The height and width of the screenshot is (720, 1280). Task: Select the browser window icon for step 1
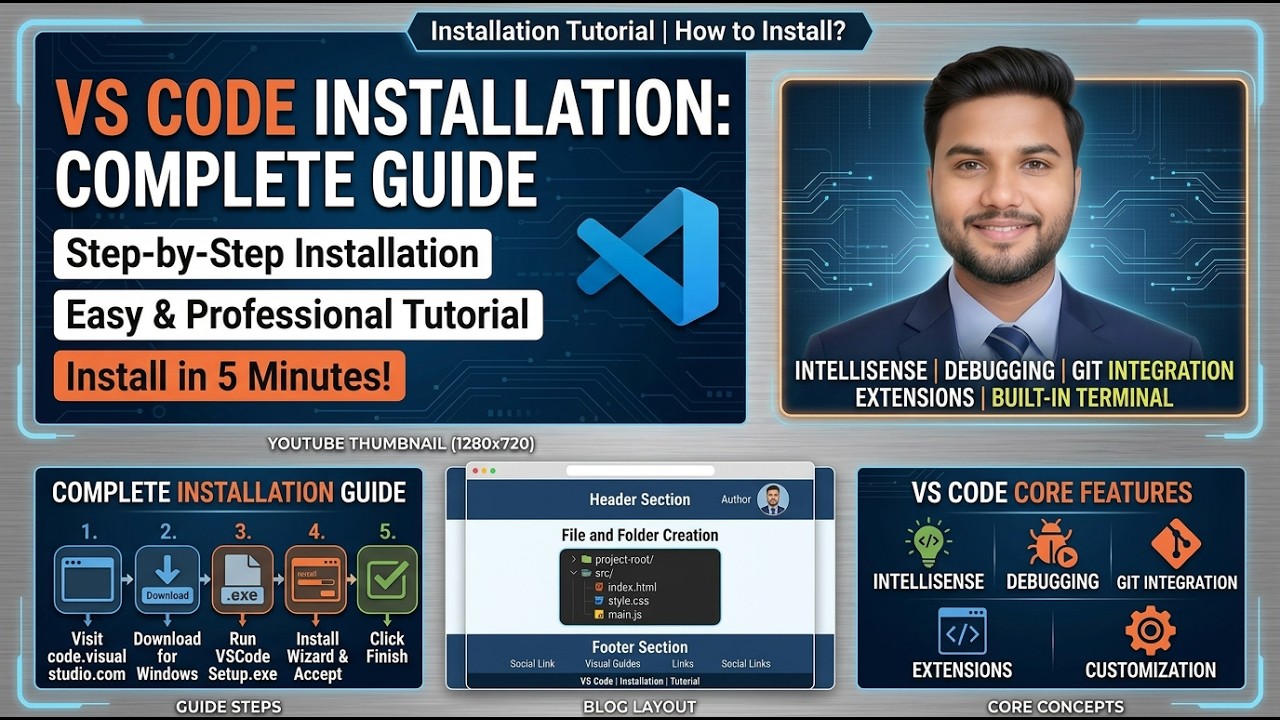pyautogui.click(x=88, y=580)
